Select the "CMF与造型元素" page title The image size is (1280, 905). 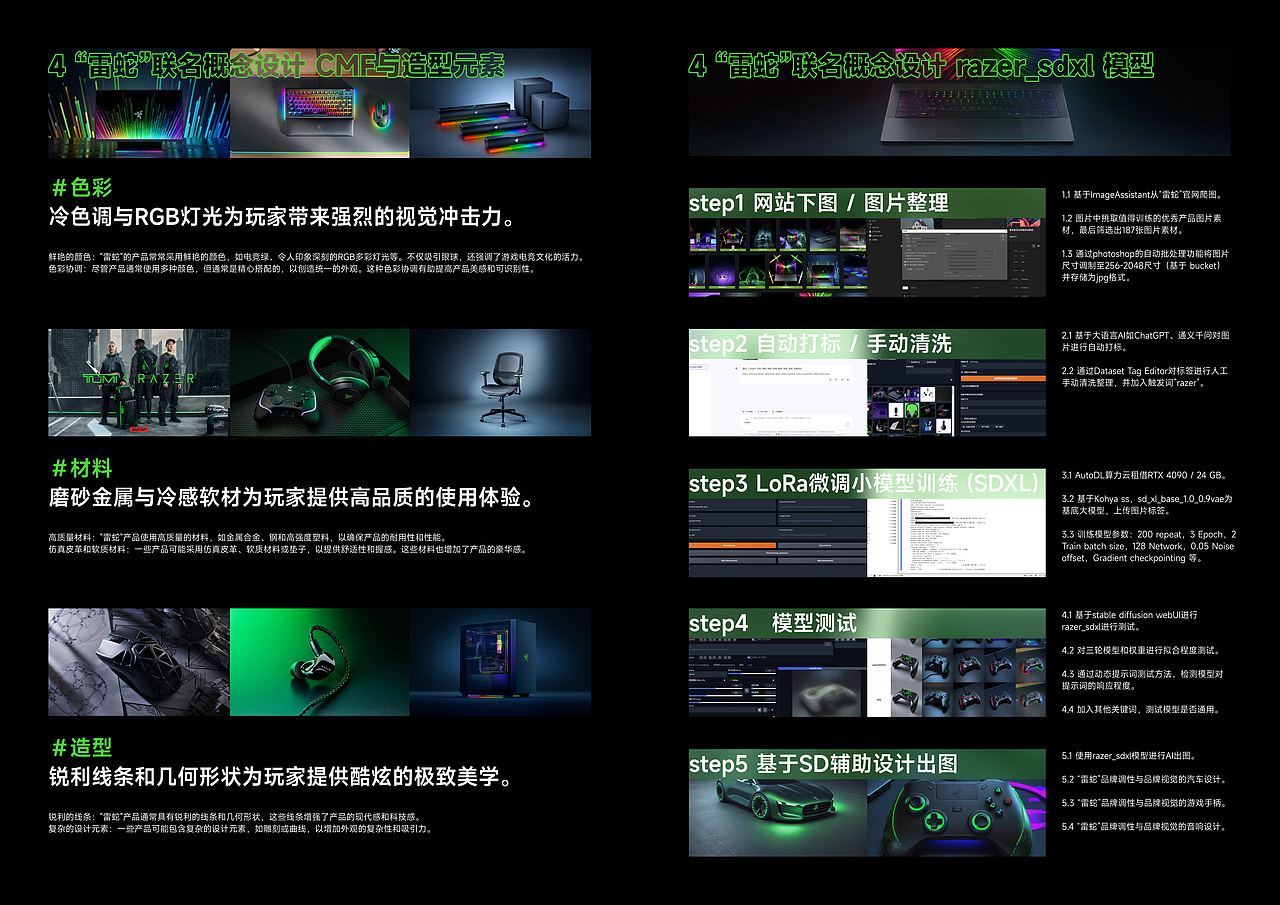(x=409, y=66)
